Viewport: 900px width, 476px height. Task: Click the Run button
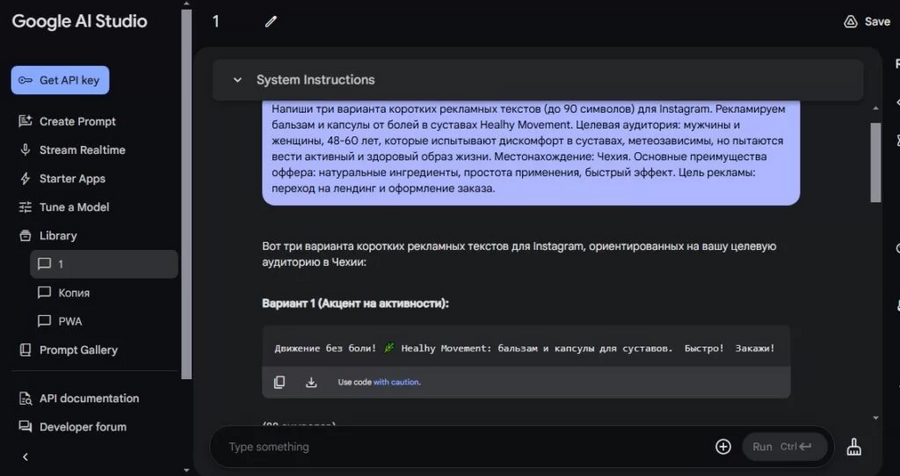click(785, 447)
